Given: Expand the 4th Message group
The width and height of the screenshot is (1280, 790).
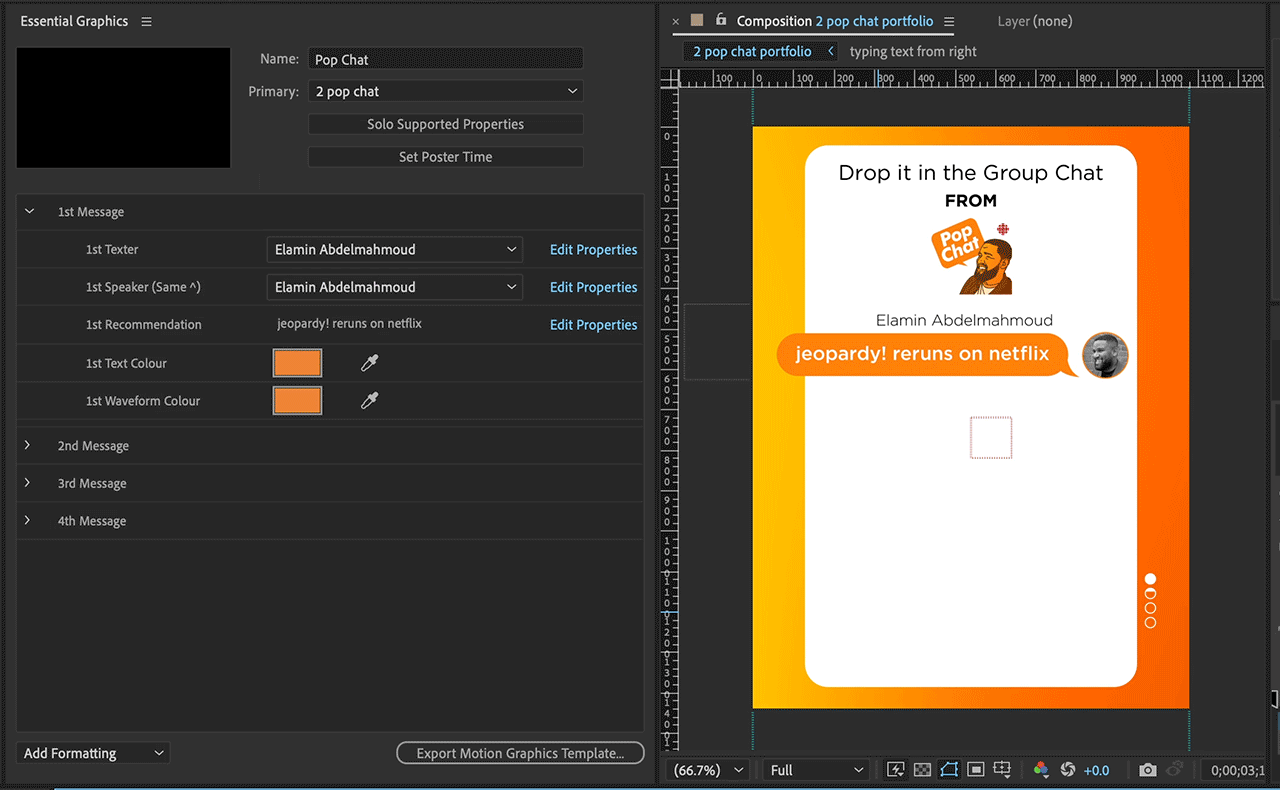Looking at the screenshot, I should coord(28,520).
